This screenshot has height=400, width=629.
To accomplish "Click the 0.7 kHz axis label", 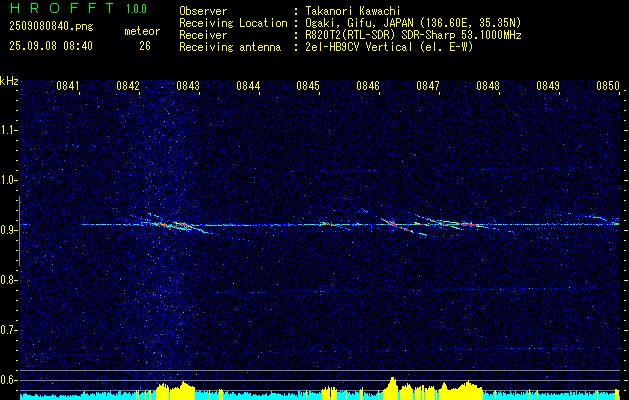I will [x=9, y=330].
